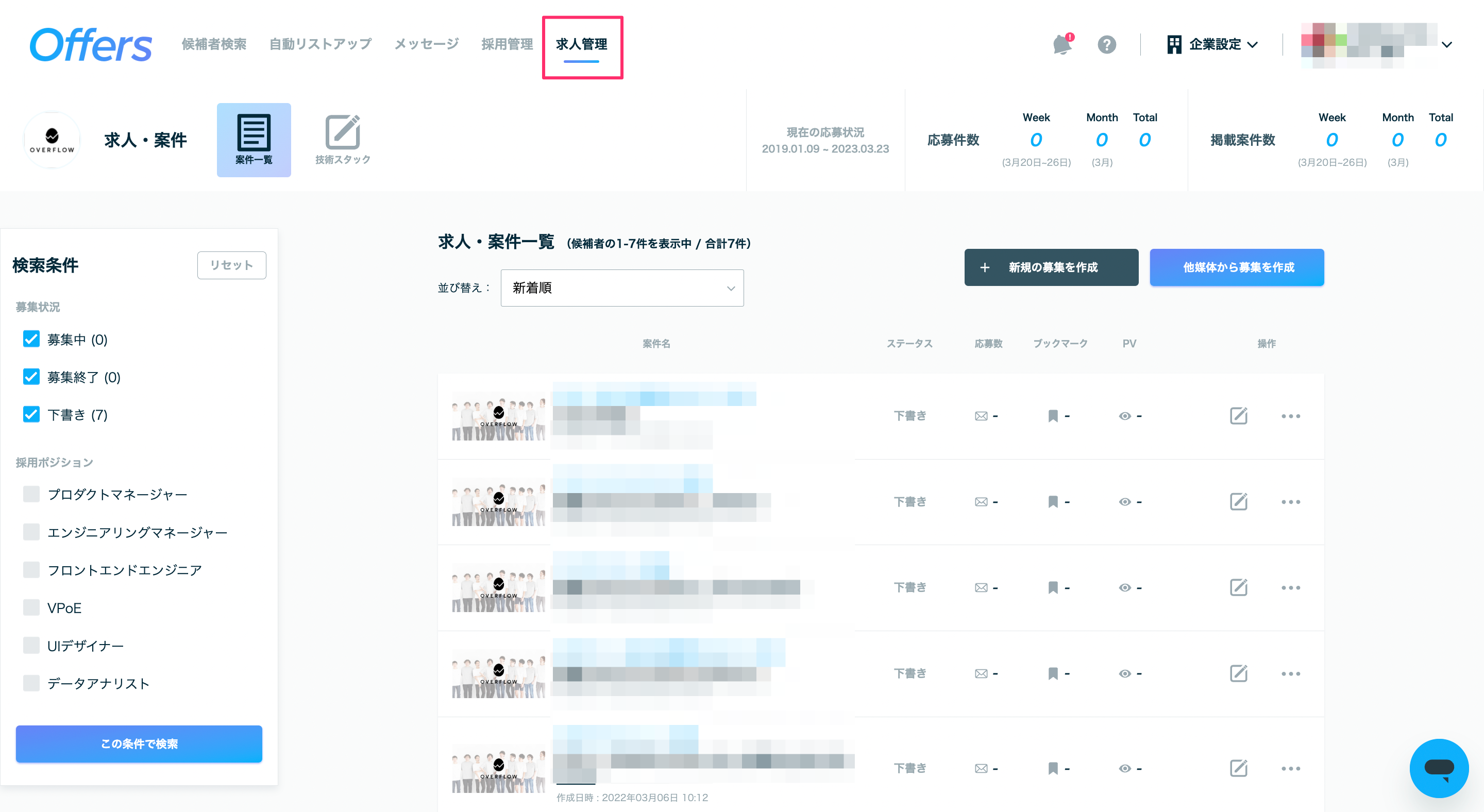Edit the fourth draft job listing

[x=1238, y=673]
